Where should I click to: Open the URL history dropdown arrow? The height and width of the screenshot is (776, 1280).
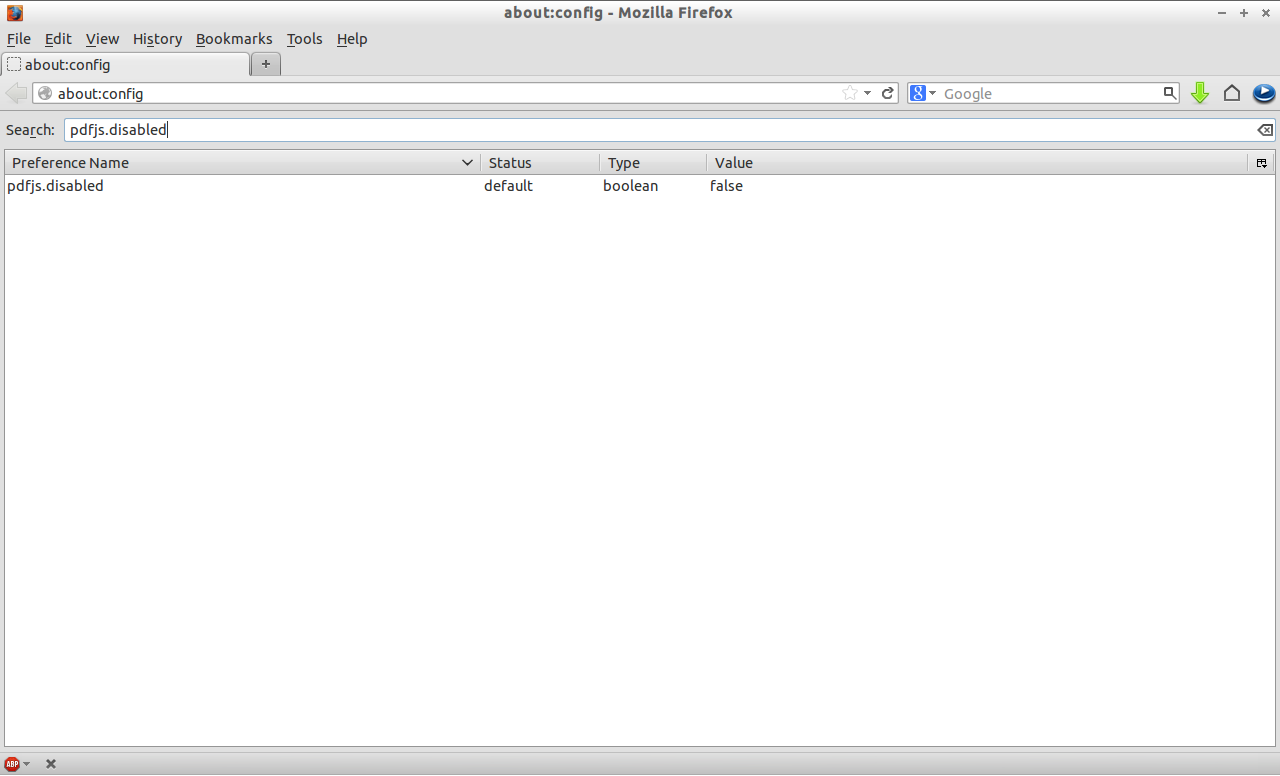(x=868, y=93)
